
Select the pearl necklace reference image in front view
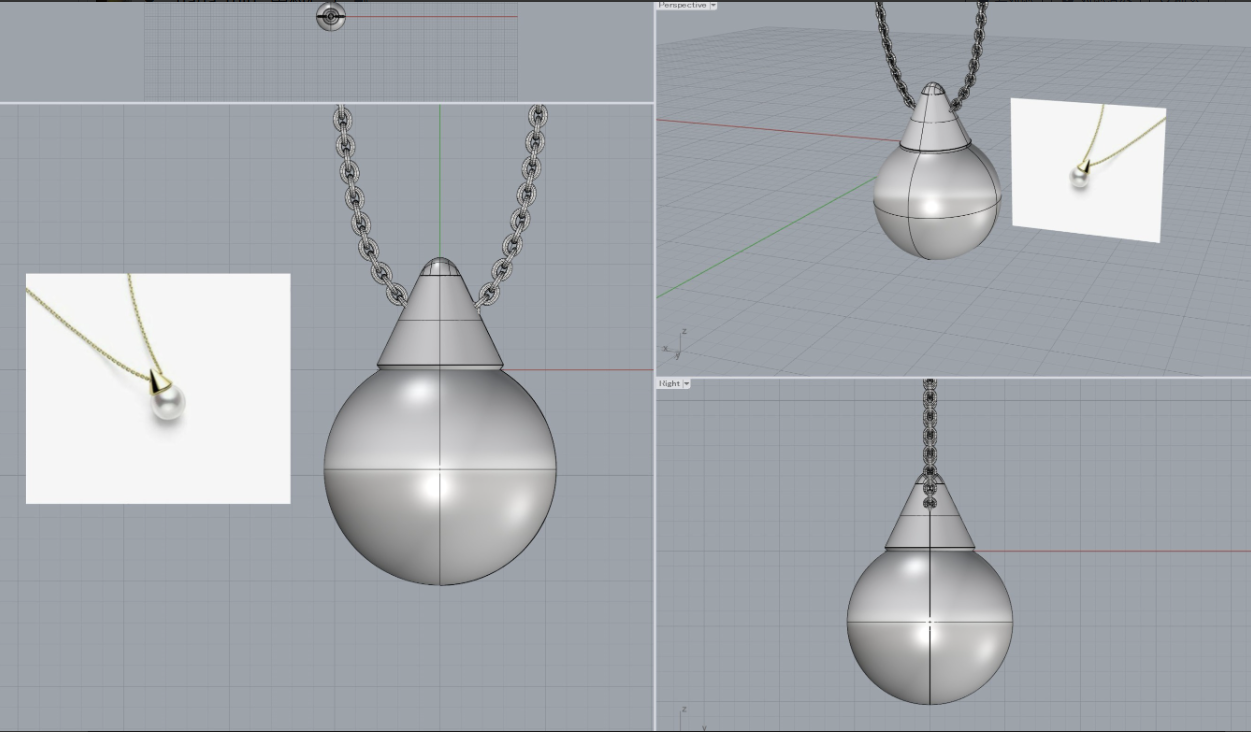click(158, 388)
